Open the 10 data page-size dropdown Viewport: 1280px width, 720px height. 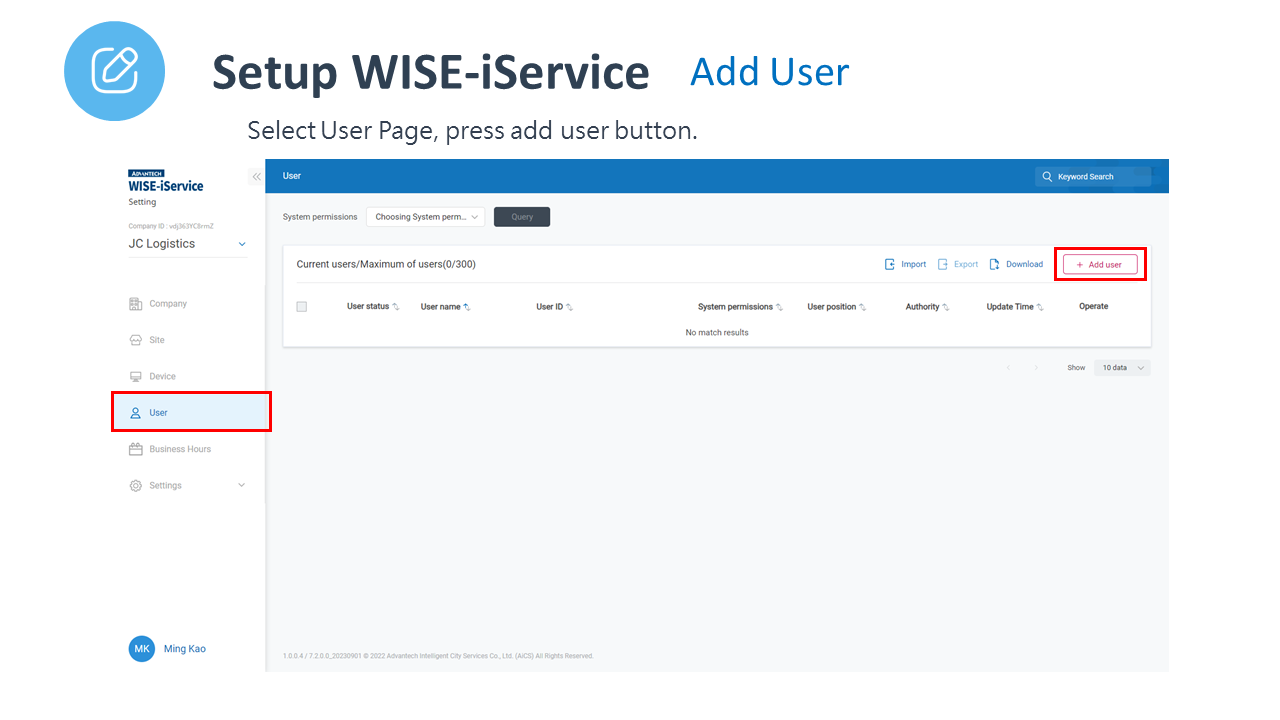1122,368
